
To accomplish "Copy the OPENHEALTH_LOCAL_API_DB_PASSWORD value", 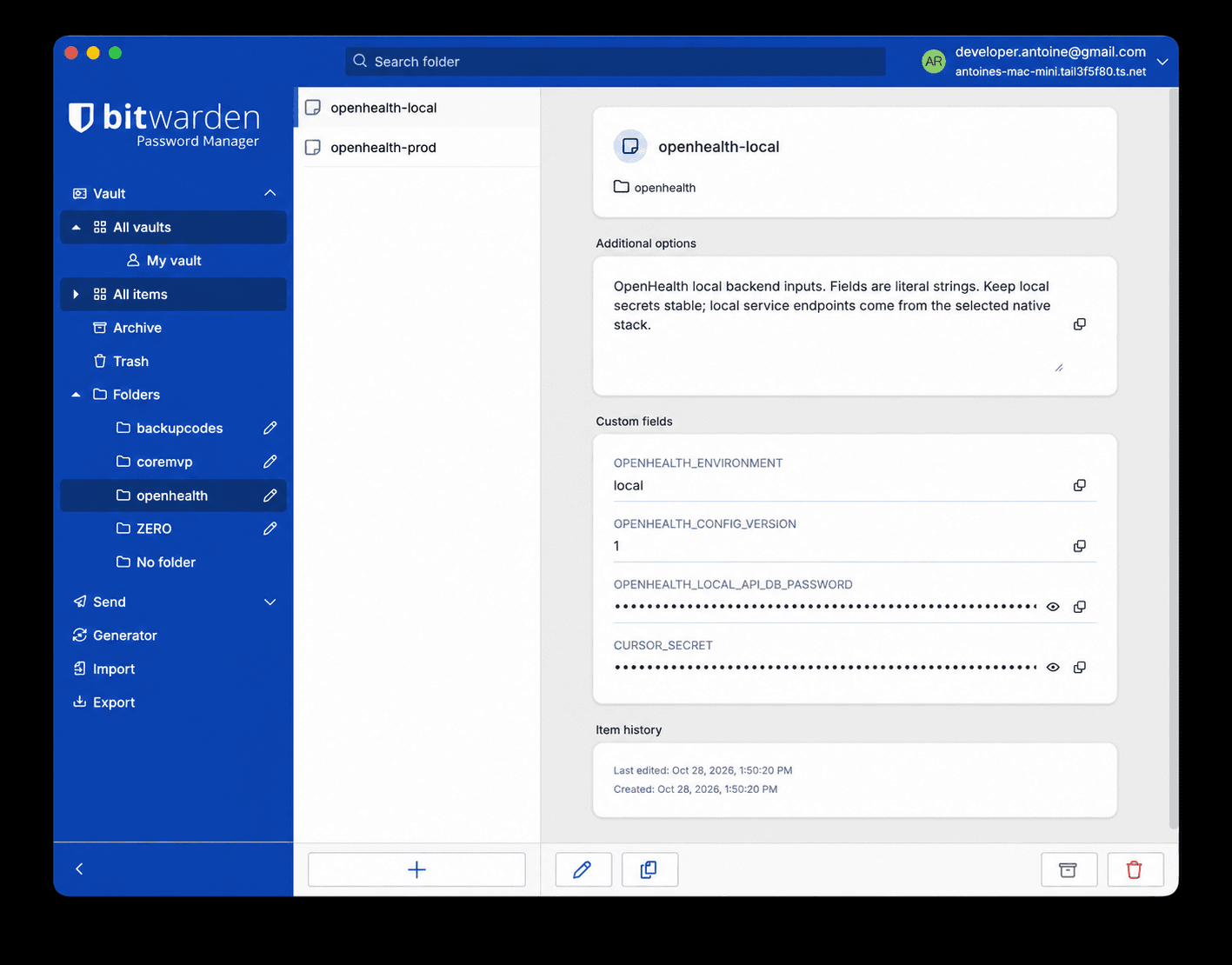I will tap(1079, 607).
